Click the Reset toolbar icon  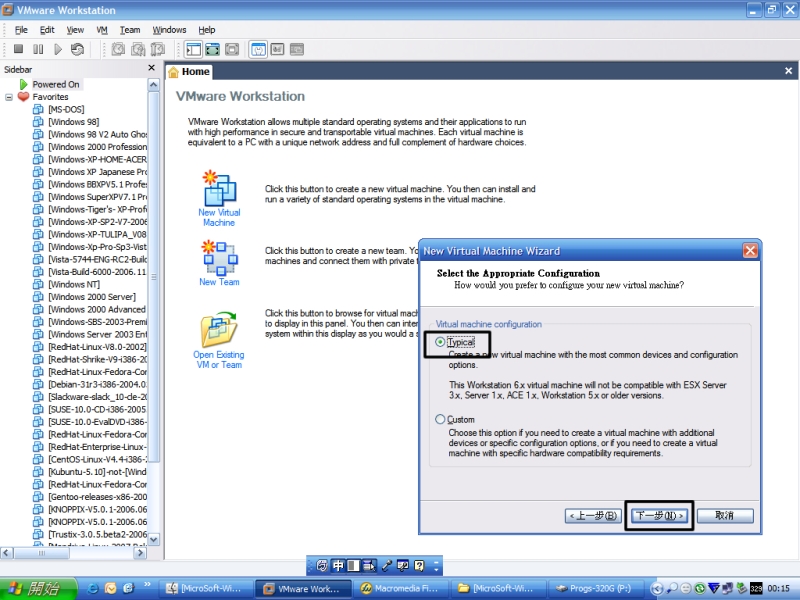78,49
